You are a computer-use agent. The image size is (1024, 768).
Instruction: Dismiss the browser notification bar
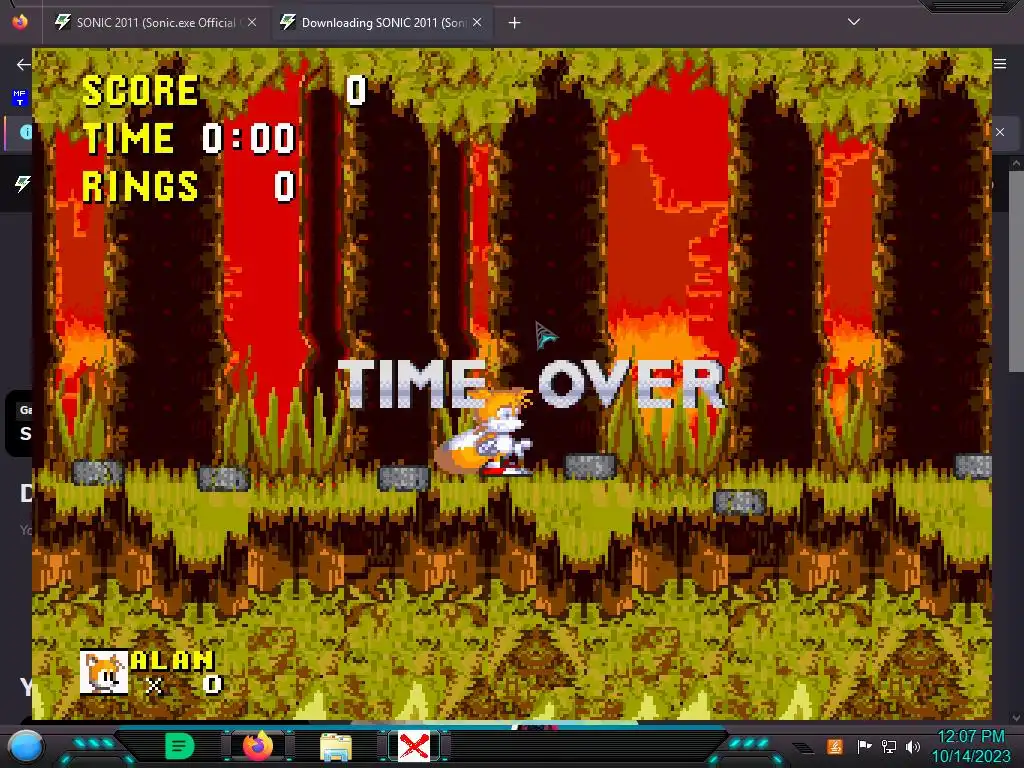1000,132
